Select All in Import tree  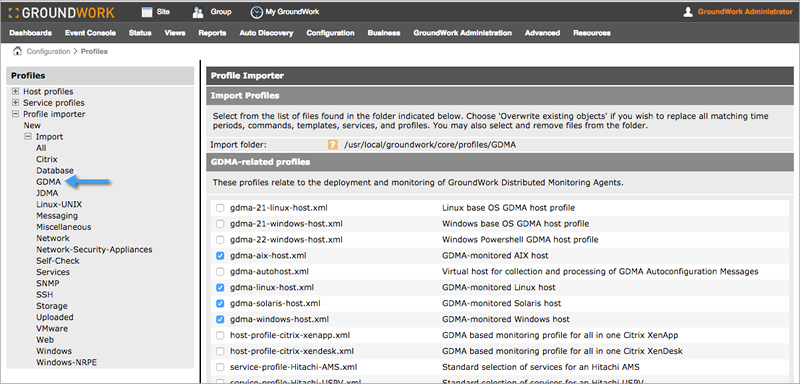[x=41, y=148]
